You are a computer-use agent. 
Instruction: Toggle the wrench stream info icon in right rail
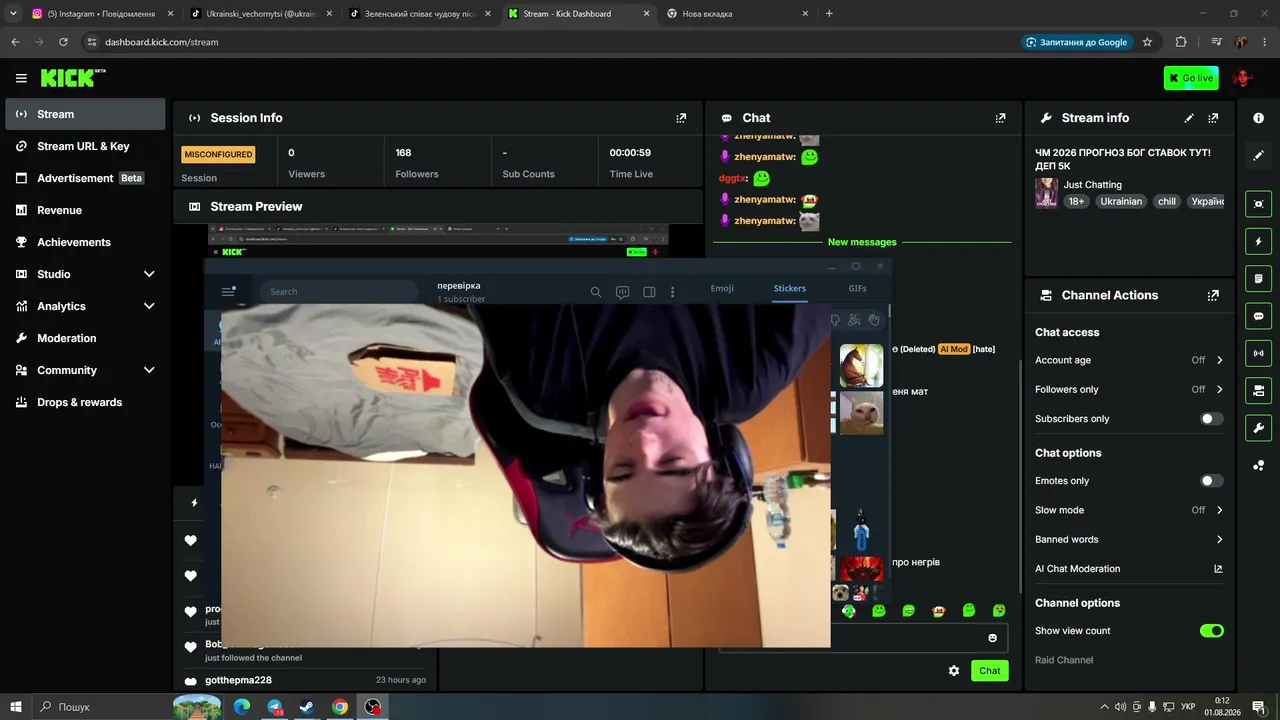(x=1258, y=428)
